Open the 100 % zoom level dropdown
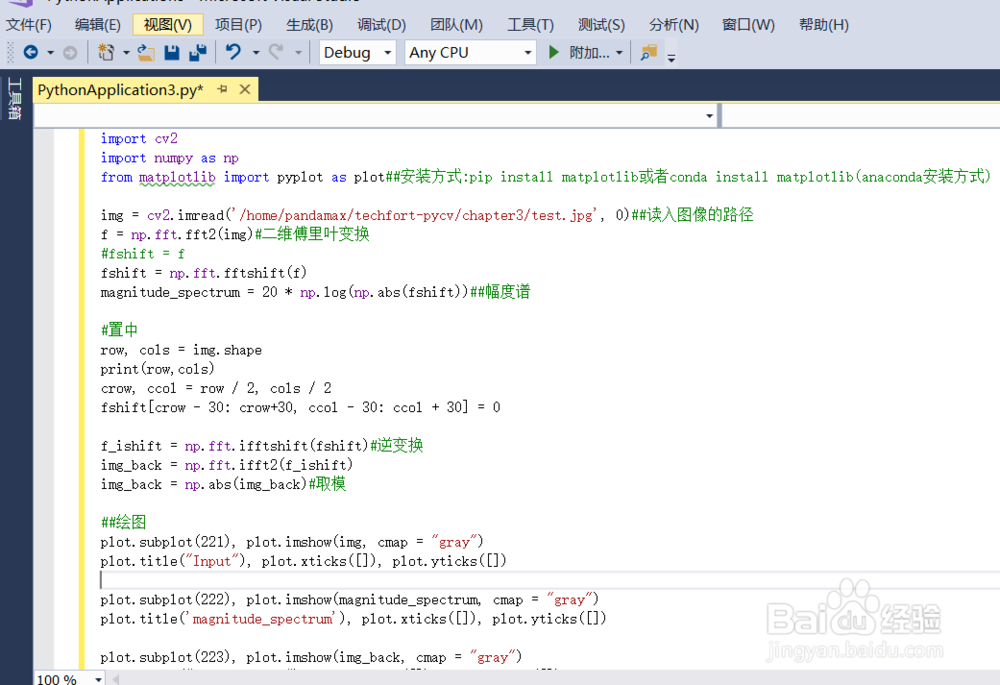Screen dimensions: 1000x685 coord(98,679)
